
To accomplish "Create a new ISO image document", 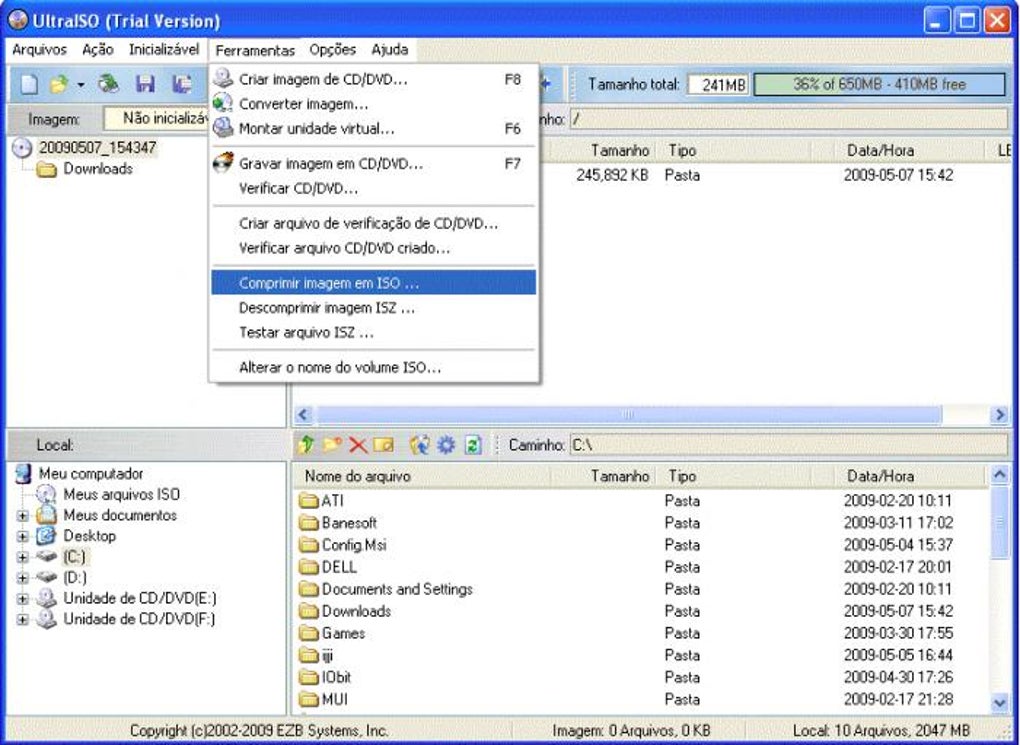I will point(28,84).
